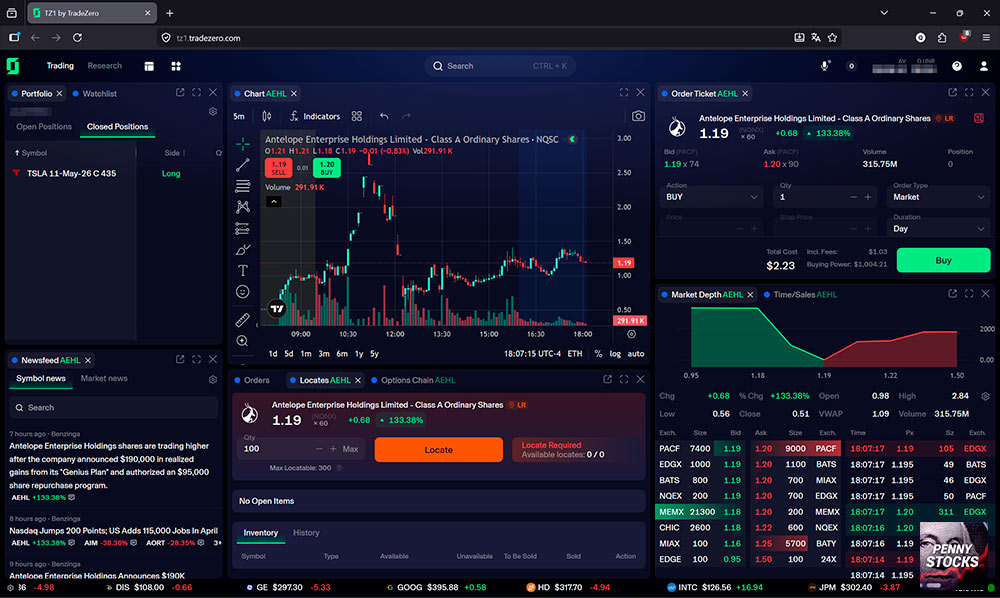The width and height of the screenshot is (1000, 598).
Task: Open Portfolio panel settings gear
Action: pyautogui.click(x=212, y=112)
